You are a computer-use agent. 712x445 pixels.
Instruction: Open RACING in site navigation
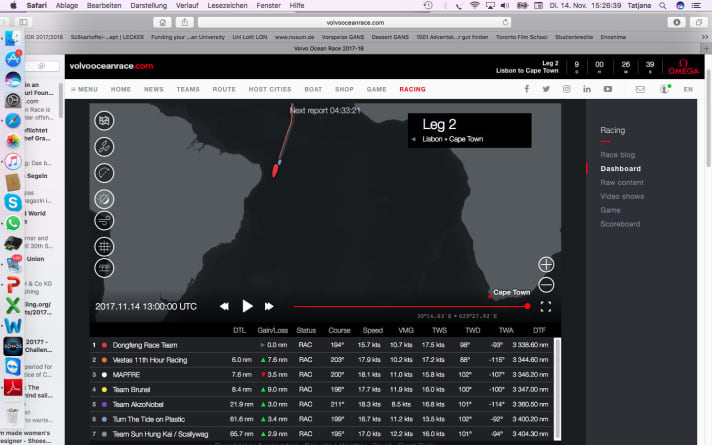(412, 89)
